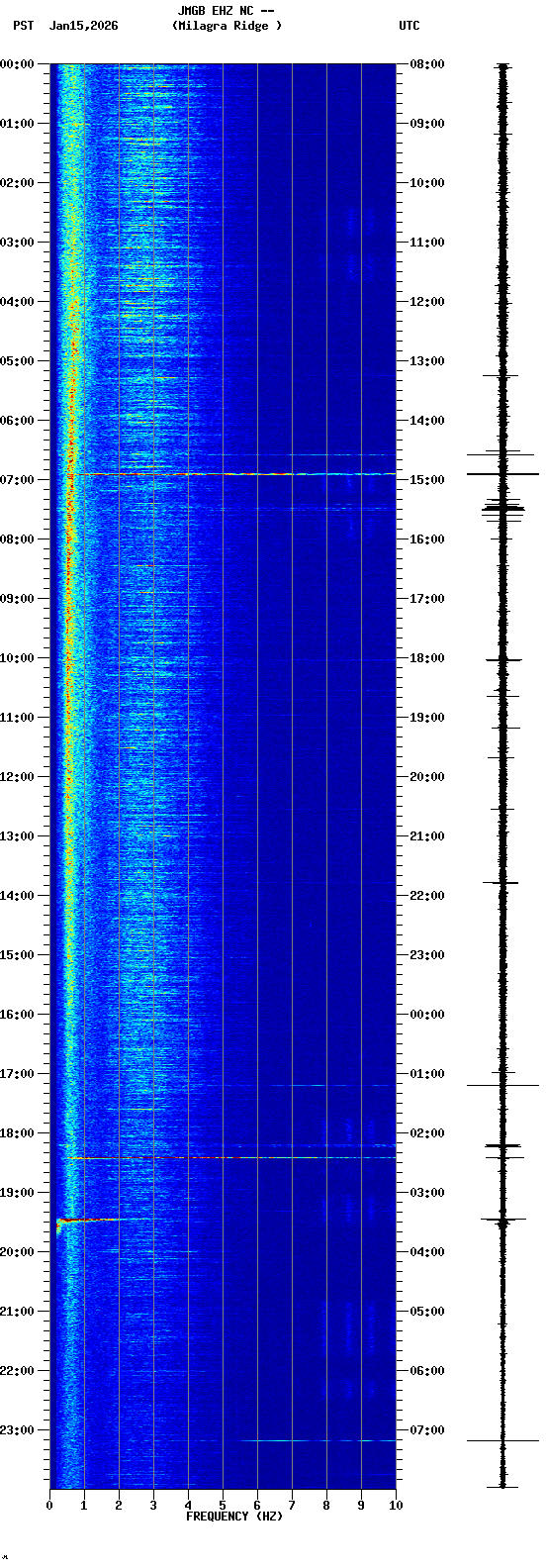Viewport: 546px width, 1568px height.
Task: Click the 07:00 UTC time label
Action: pos(427,1430)
